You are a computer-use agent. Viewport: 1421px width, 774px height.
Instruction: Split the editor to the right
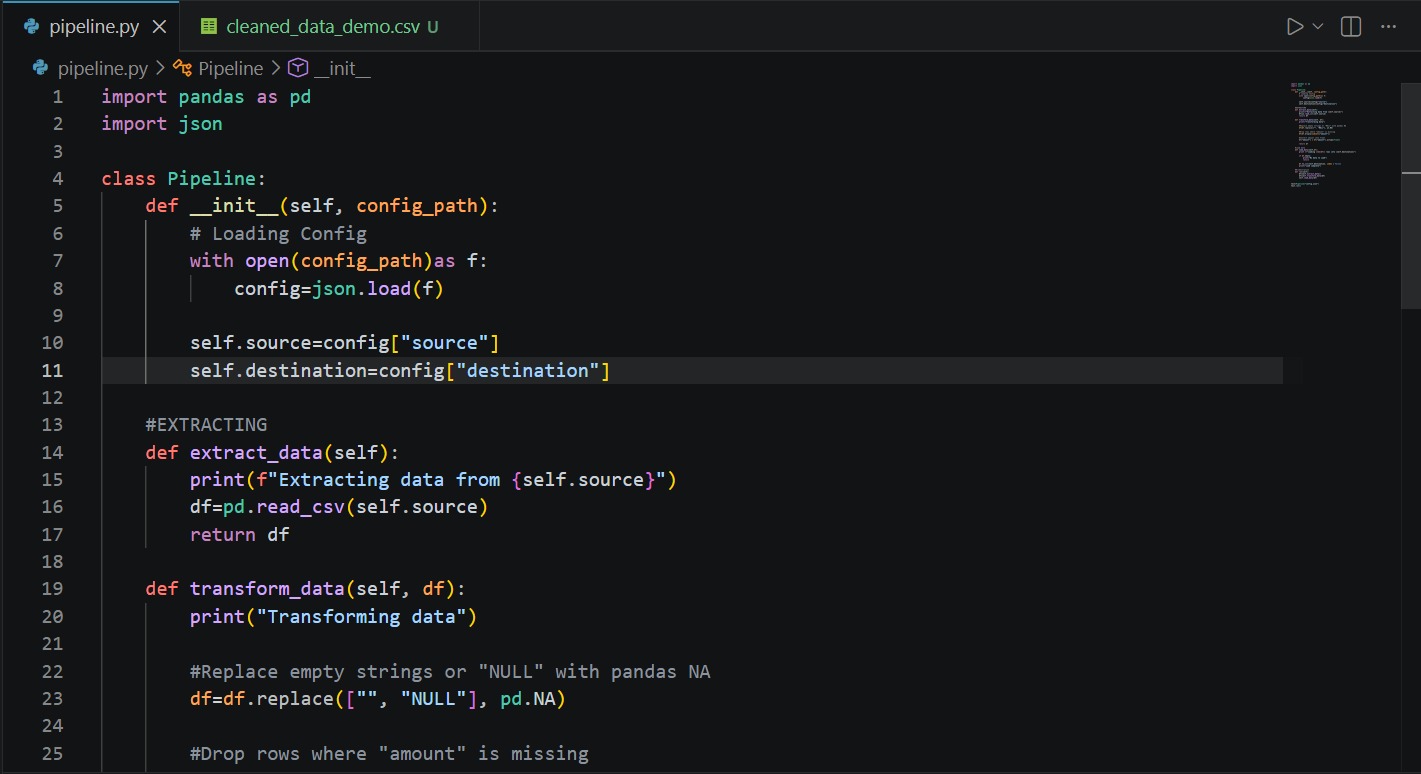coord(1351,27)
